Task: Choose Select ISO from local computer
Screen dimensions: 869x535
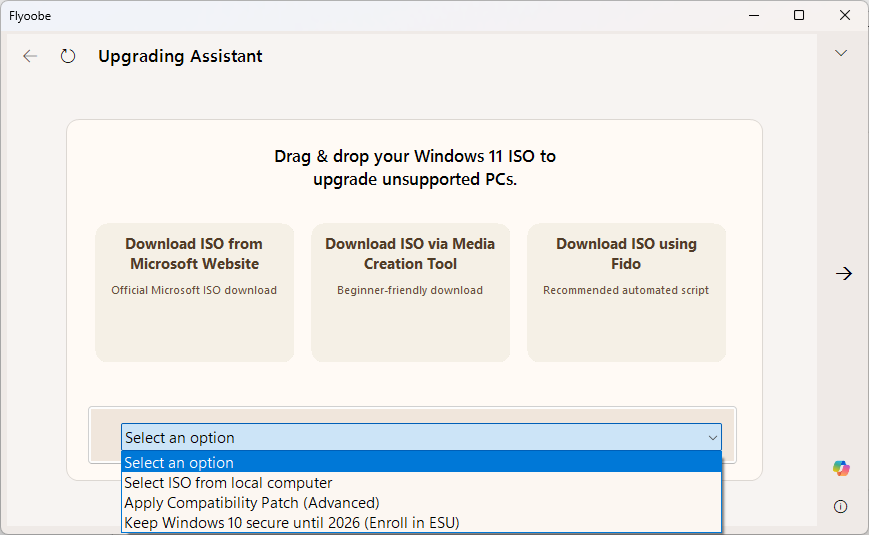Action: click(x=228, y=483)
